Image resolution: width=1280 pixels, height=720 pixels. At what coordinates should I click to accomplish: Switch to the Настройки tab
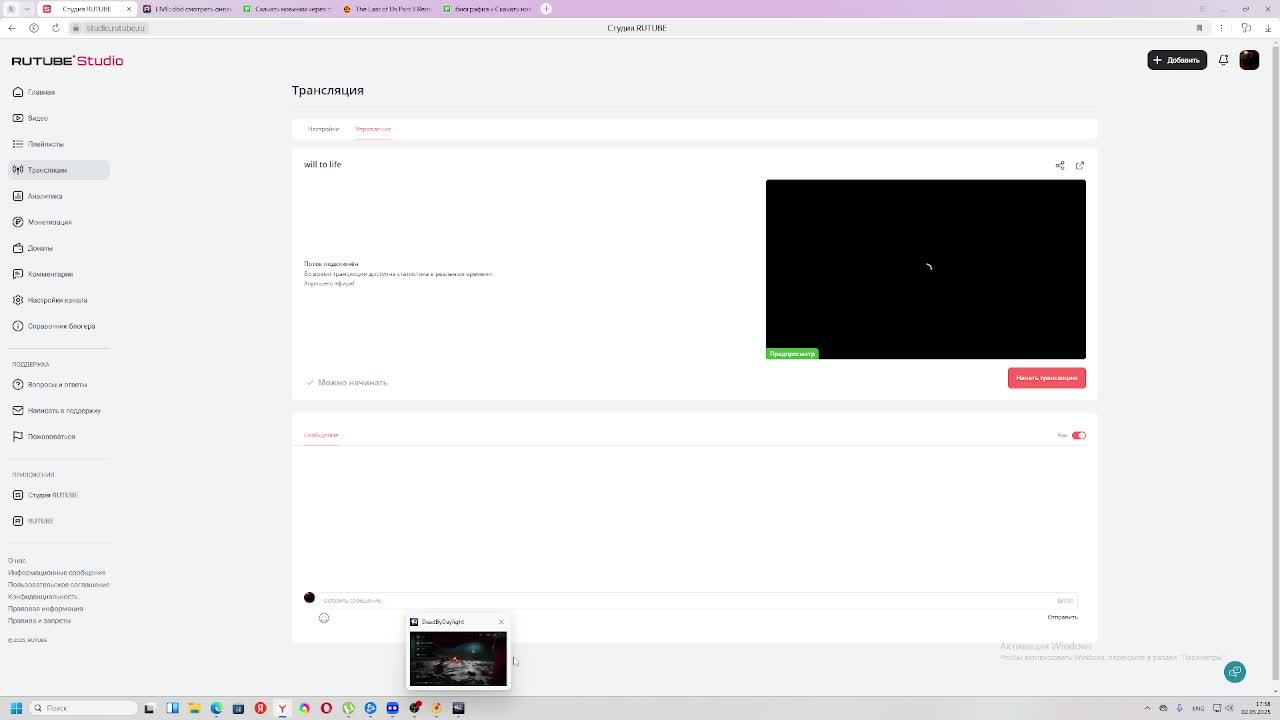(x=323, y=129)
